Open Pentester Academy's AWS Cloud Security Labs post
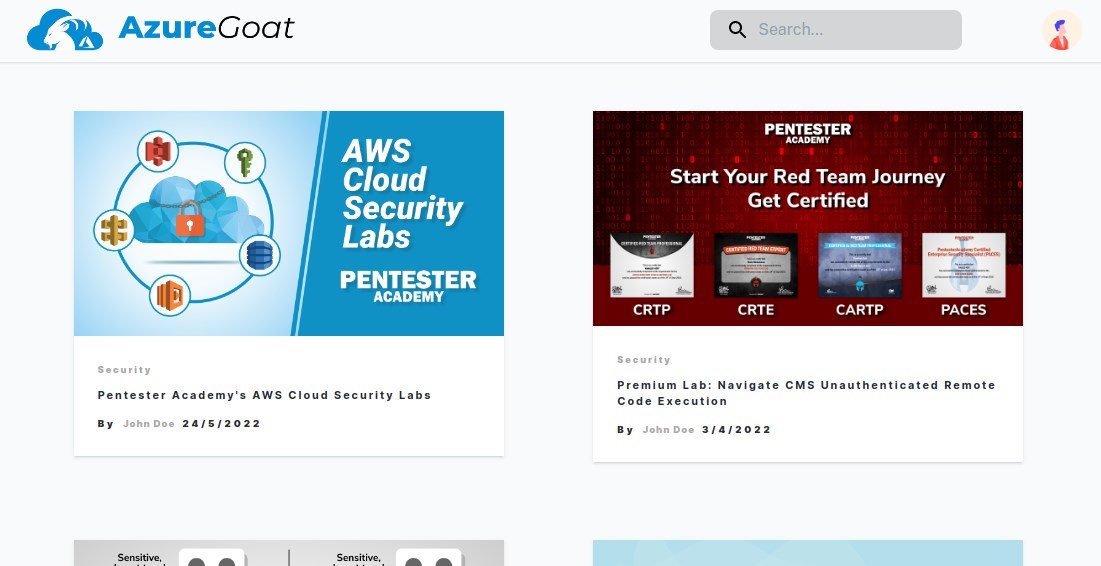This screenshot has height=566, width=1101. 264,395
